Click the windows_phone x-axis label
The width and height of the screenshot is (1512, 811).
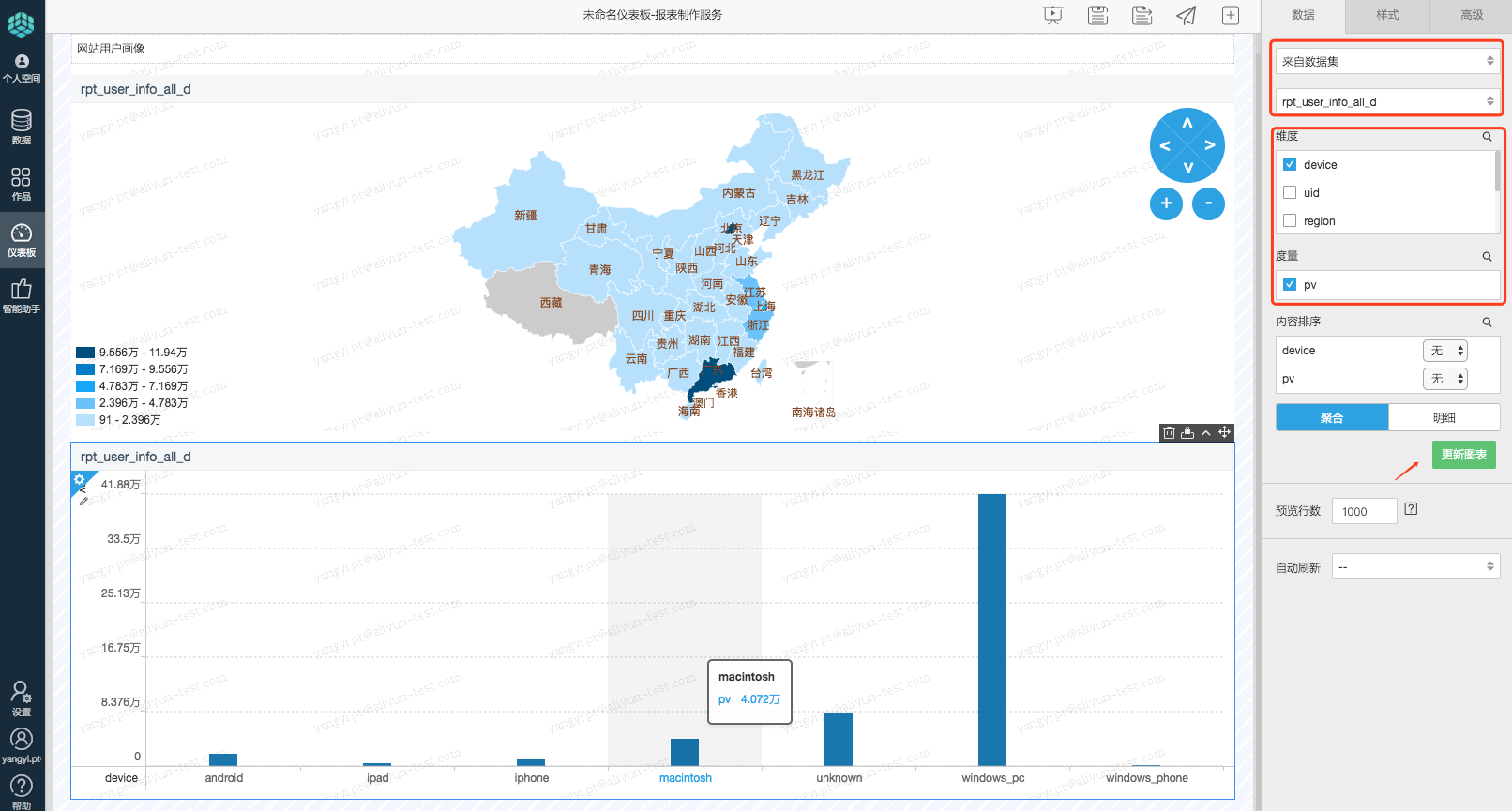pyautogui.click(x=1147, y=778)
